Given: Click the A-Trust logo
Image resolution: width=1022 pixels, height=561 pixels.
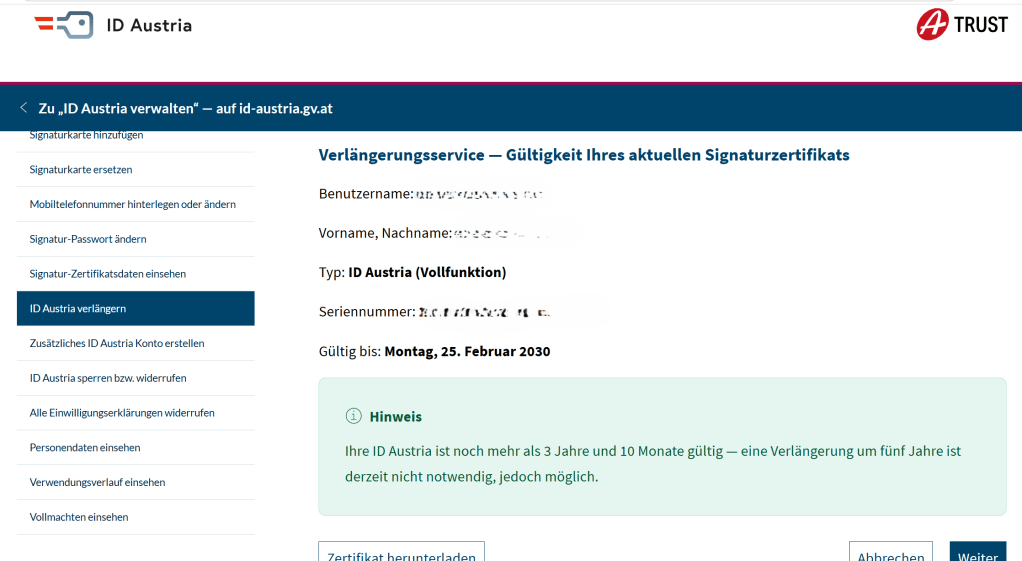Looking at the screenshot, I should pos(961,25).
